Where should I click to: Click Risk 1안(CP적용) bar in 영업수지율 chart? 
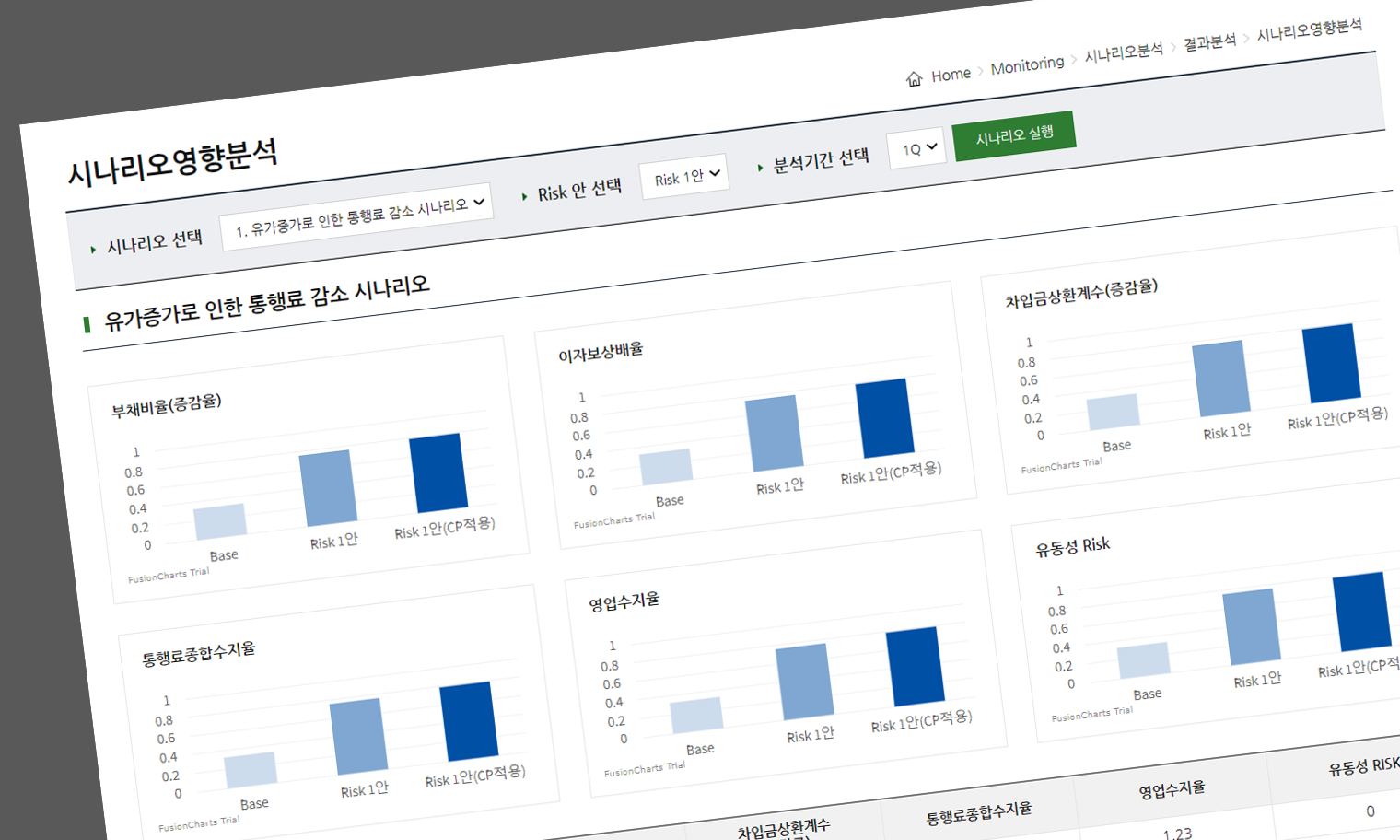click(916, 666)
